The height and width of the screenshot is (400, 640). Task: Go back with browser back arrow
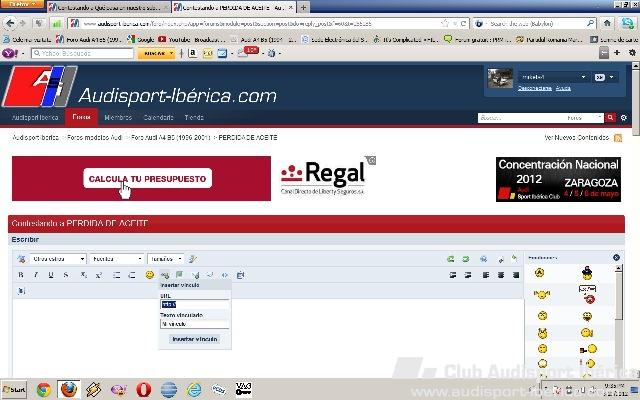[x=10, y=23]
